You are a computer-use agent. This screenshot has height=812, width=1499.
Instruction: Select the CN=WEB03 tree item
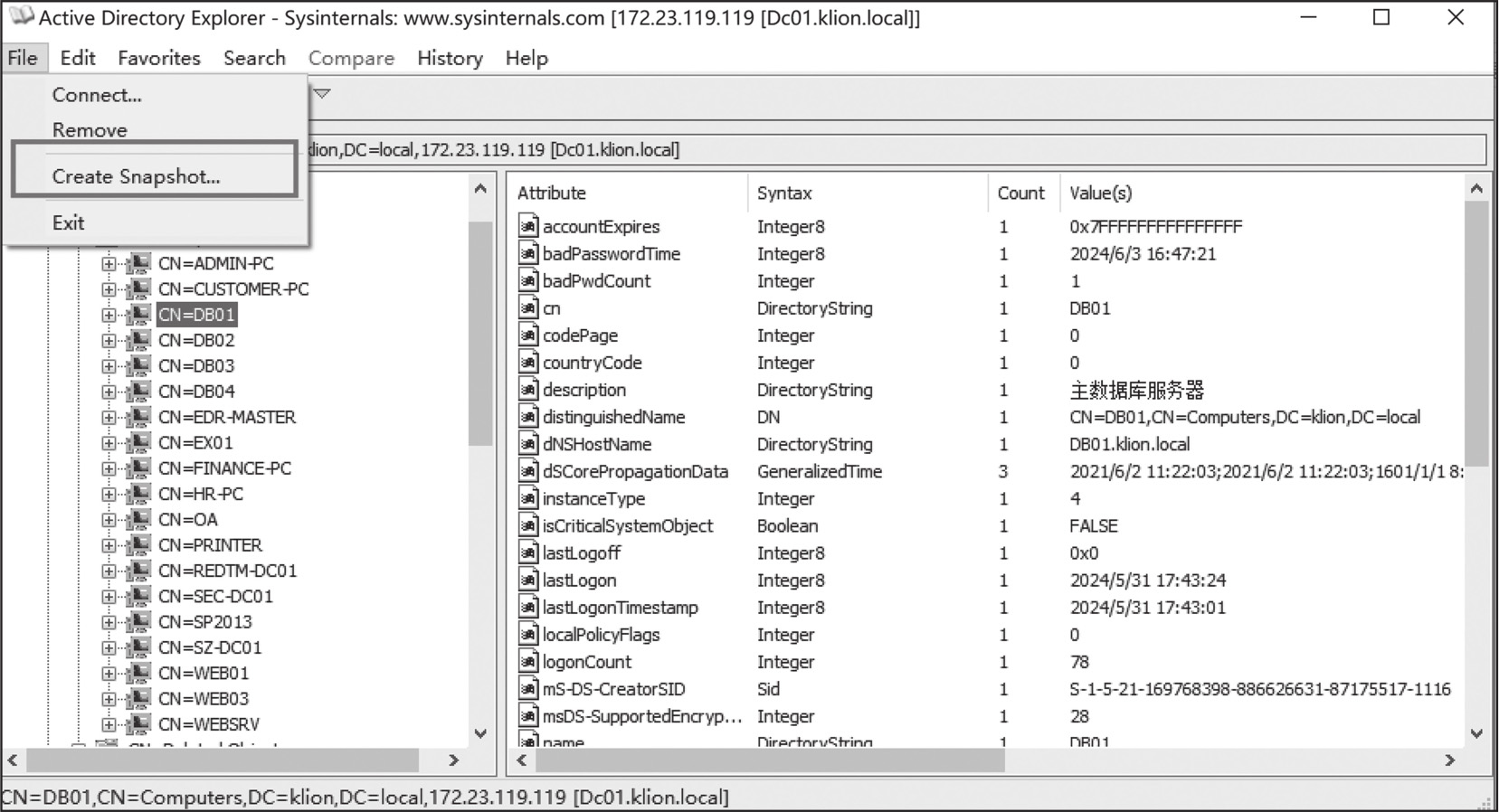point(203,699)
